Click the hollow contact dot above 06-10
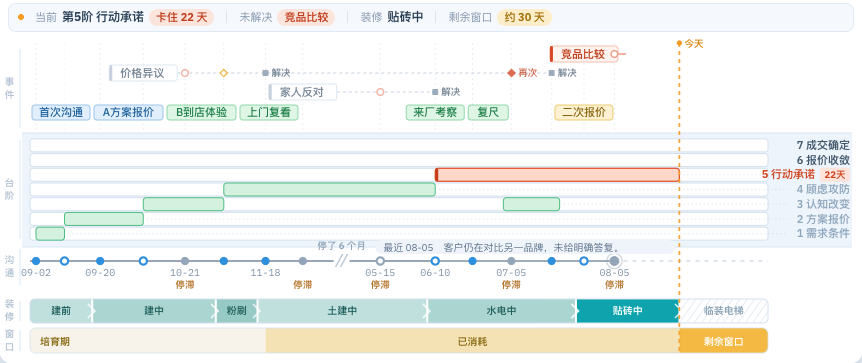Viewport: 862px width, 363px height. pos(435,261)
